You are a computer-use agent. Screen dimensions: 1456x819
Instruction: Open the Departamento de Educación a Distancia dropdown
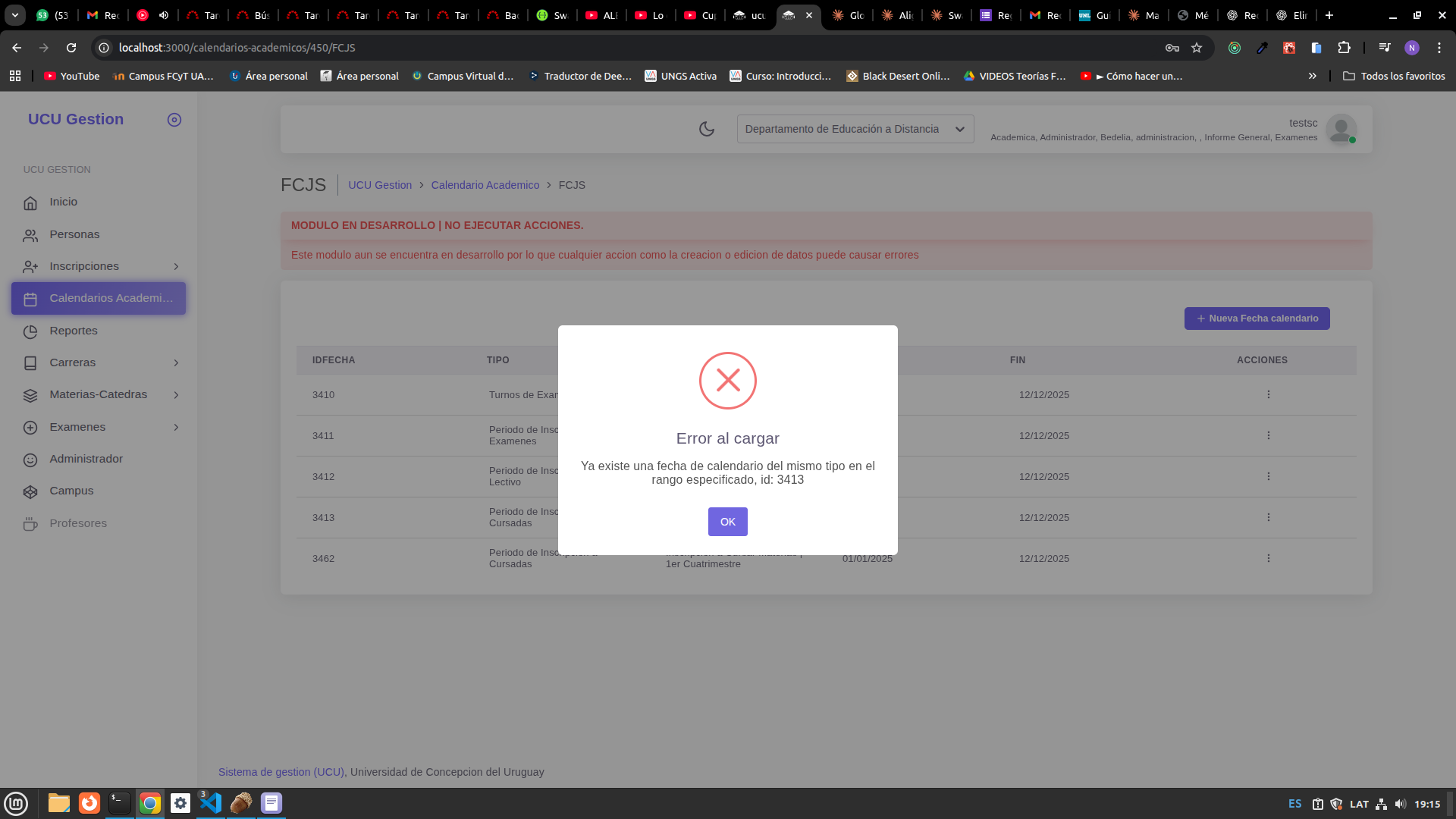pos(855,129)
